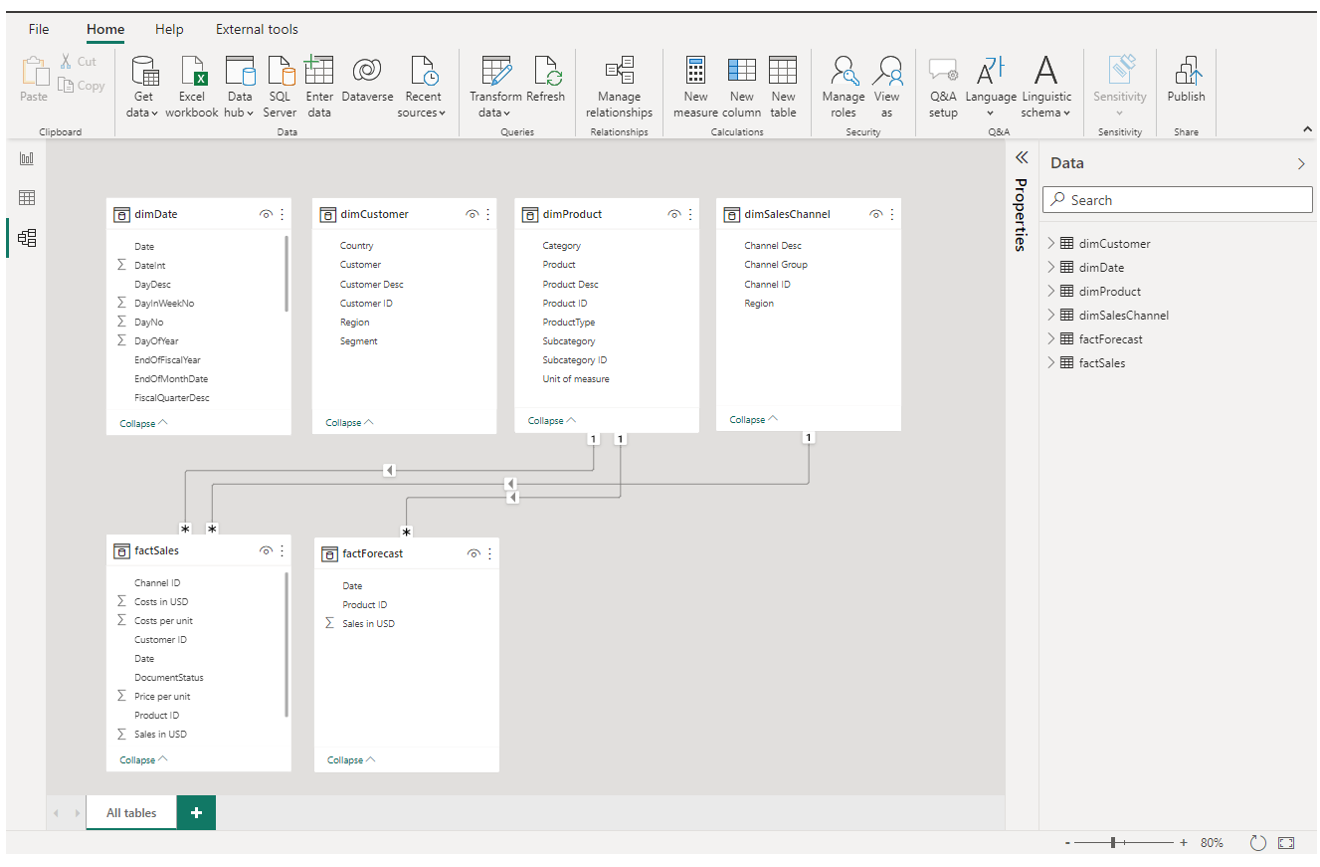
Task: Open Transform data editor
Action: tap(496, 87)
